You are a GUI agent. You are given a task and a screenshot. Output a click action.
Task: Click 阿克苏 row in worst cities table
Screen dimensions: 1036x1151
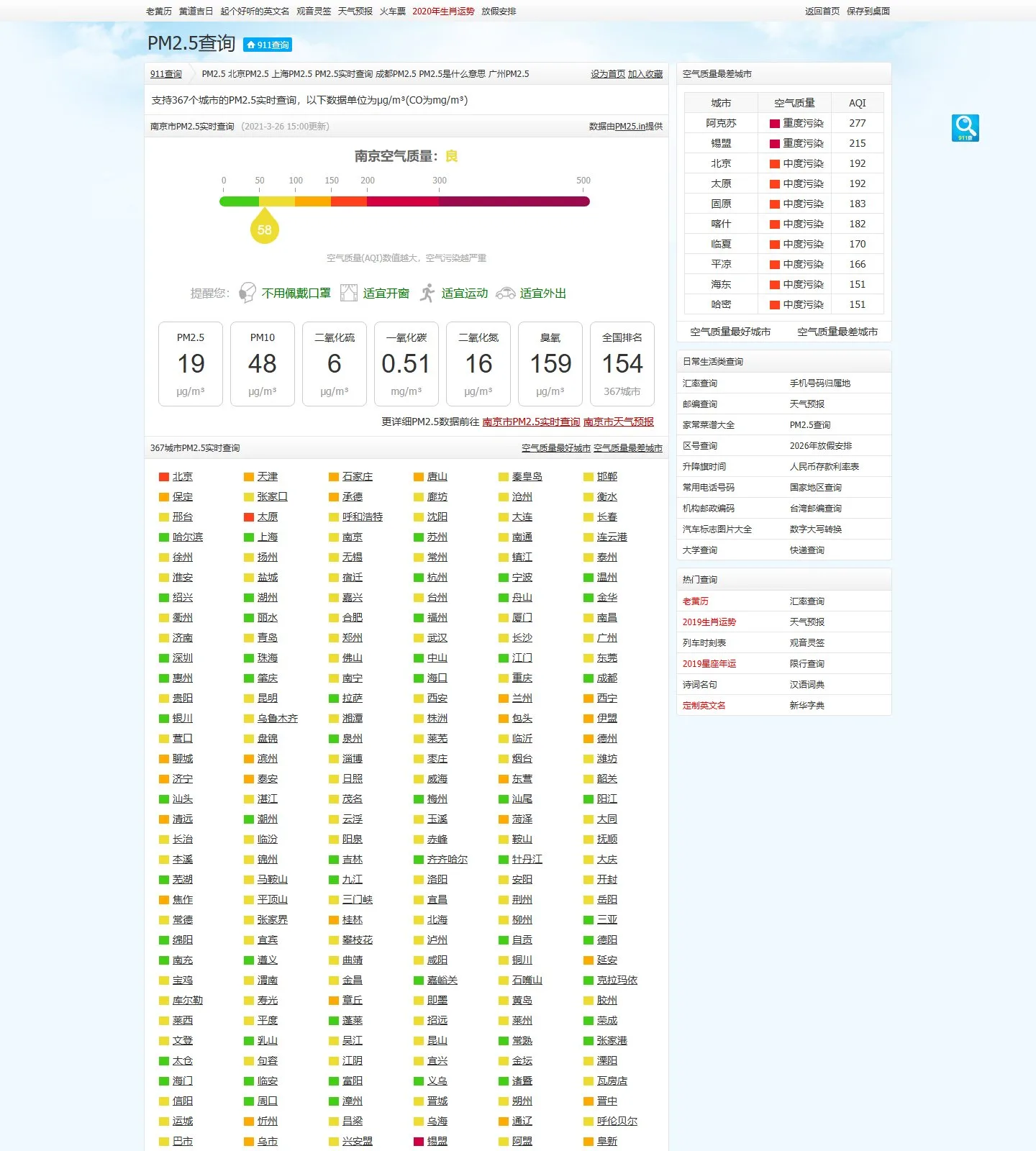tap(784, 123)
